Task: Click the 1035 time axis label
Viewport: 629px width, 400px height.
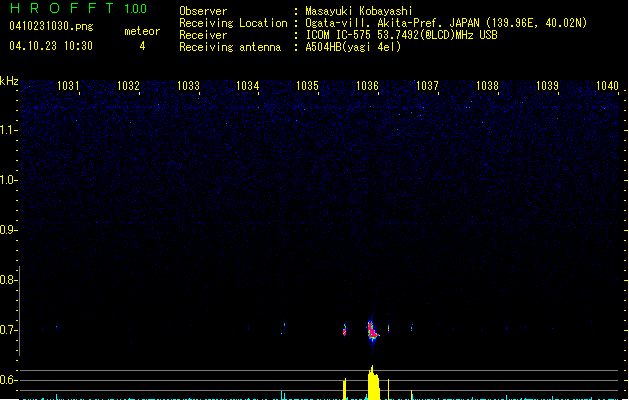Action: point(307,86)
